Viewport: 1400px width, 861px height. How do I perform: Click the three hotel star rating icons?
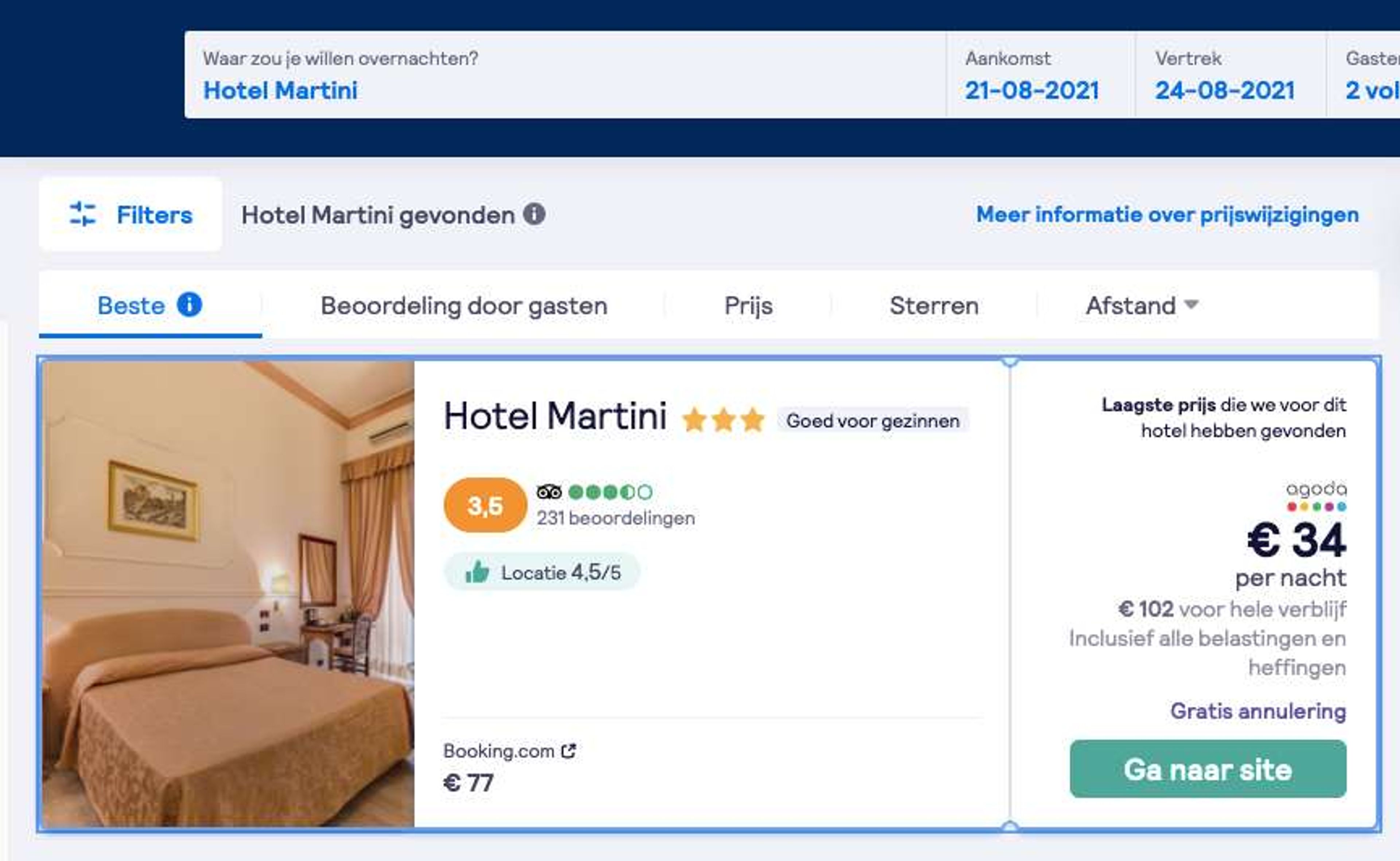click(723, 420)
